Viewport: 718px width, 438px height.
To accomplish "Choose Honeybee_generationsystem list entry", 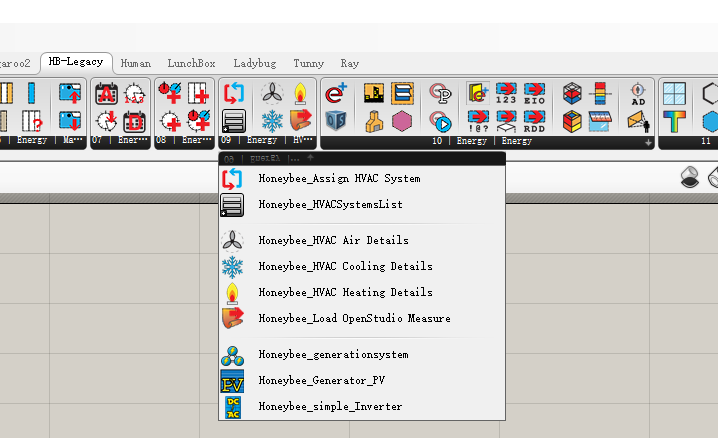I will click(x=362, y=355).
